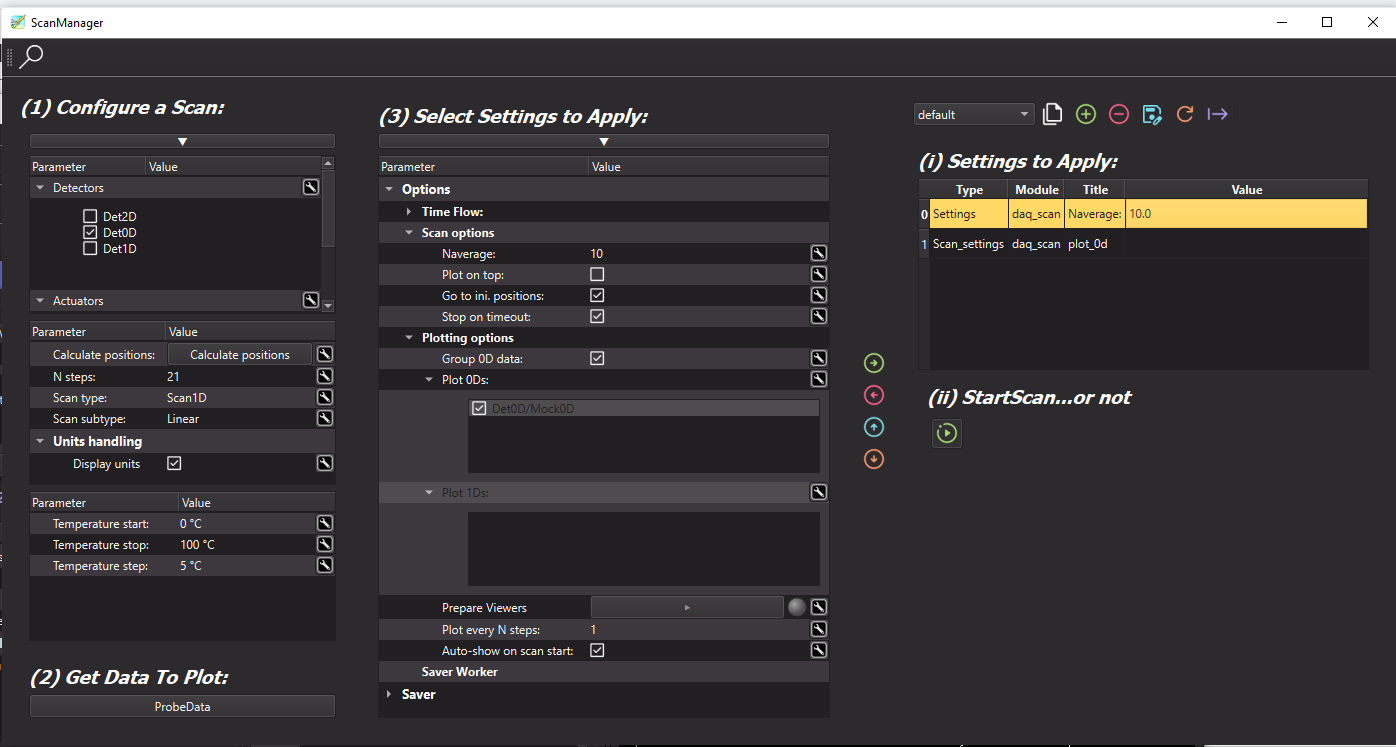This screenshot has height=747, width=1396.
Task: Collapse panel using arrow bar under Configure a Scan
Action: tap(182, 142)
